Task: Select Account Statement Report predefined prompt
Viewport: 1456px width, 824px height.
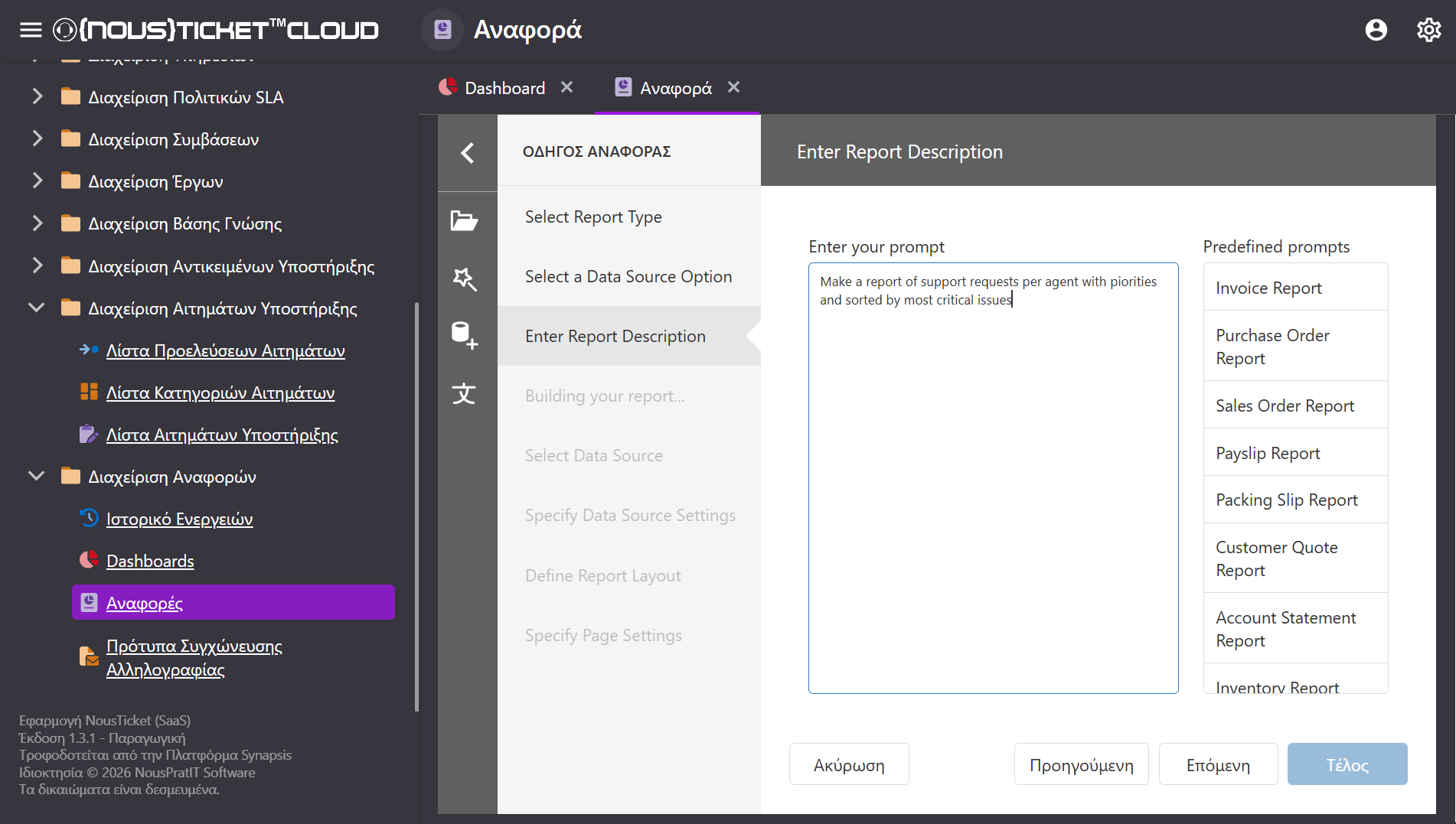Action: (1295, 629)
